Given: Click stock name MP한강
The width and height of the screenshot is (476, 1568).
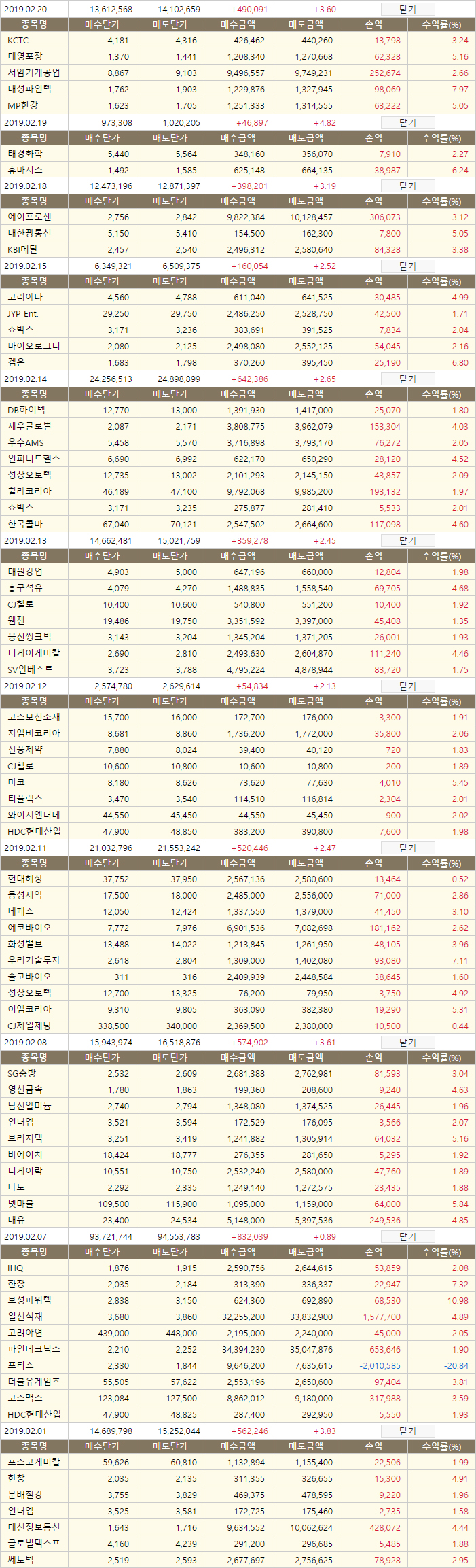Looking at the screenshot, I should pyautogui.click(x=23, y=105).
